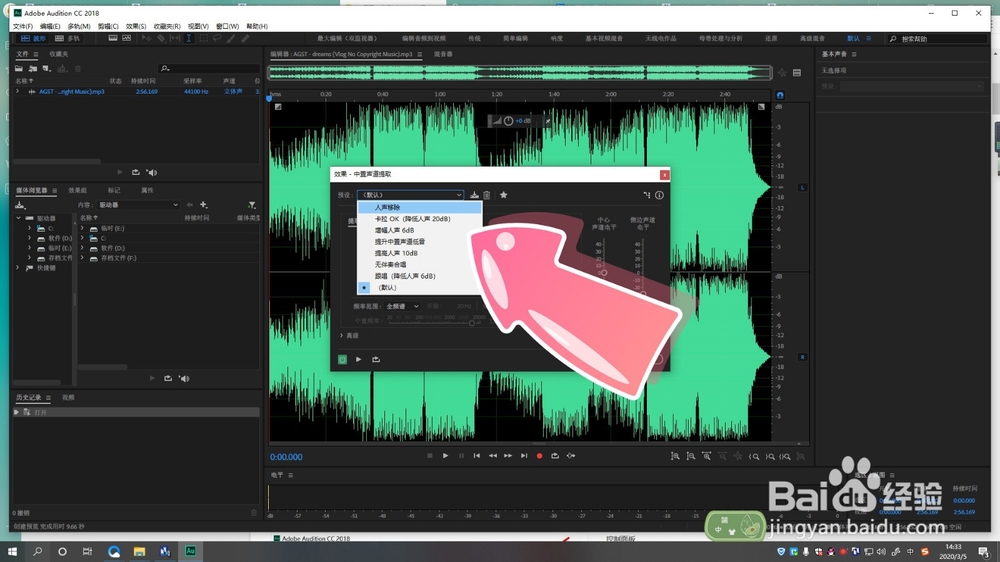Select the 人声移除 preset in the list
Screen dimensions: 1000x562
tap(420, 207)
